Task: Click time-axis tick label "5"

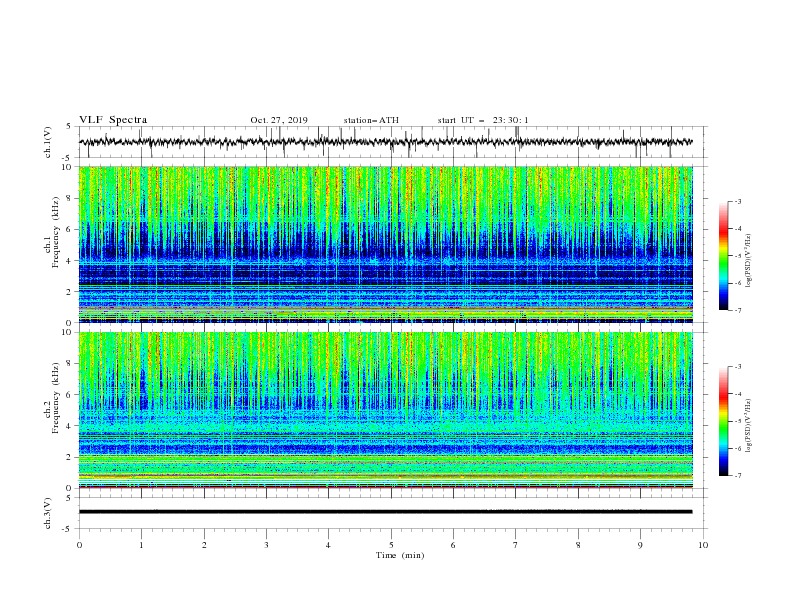Action: tap(391, 545)
